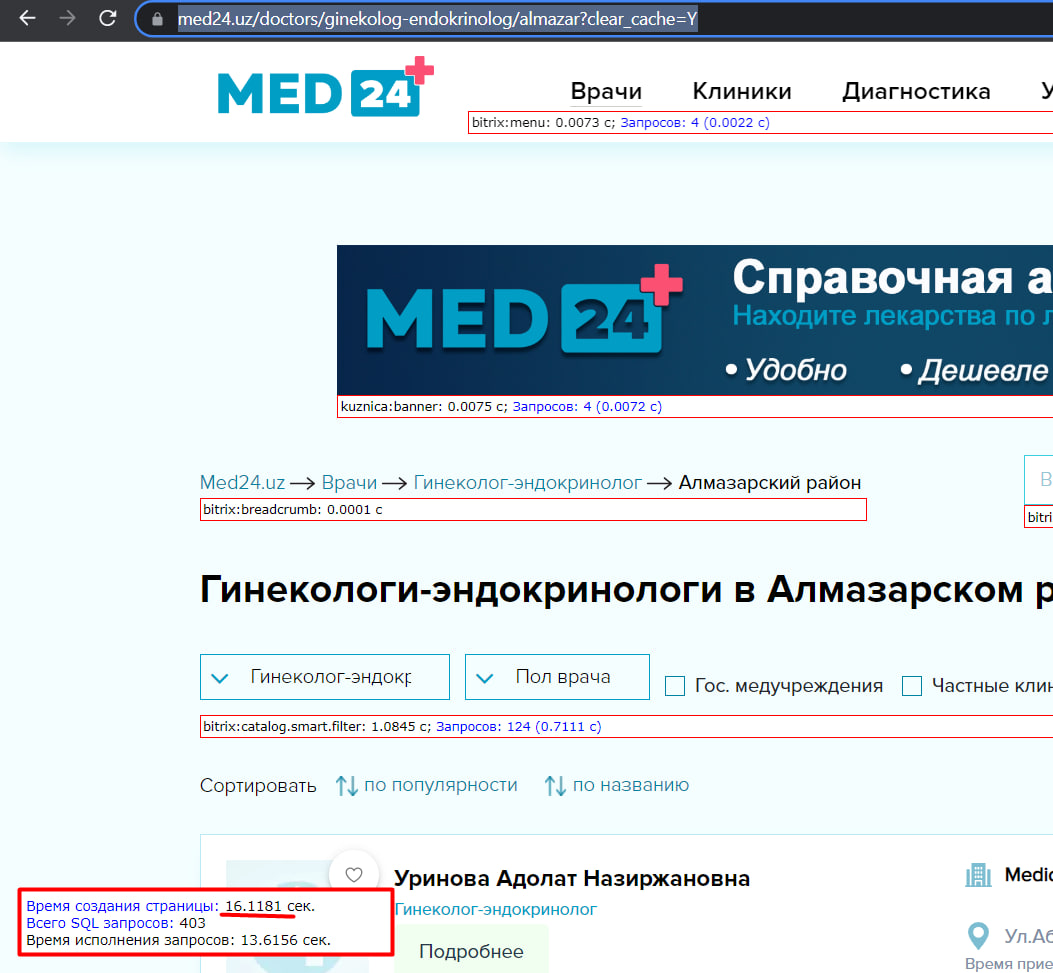This screenshot has height=973, width=1053.
Task: Open doctor Уринова Адолат Назиржановна profile
Action: [x=571, y=878]
